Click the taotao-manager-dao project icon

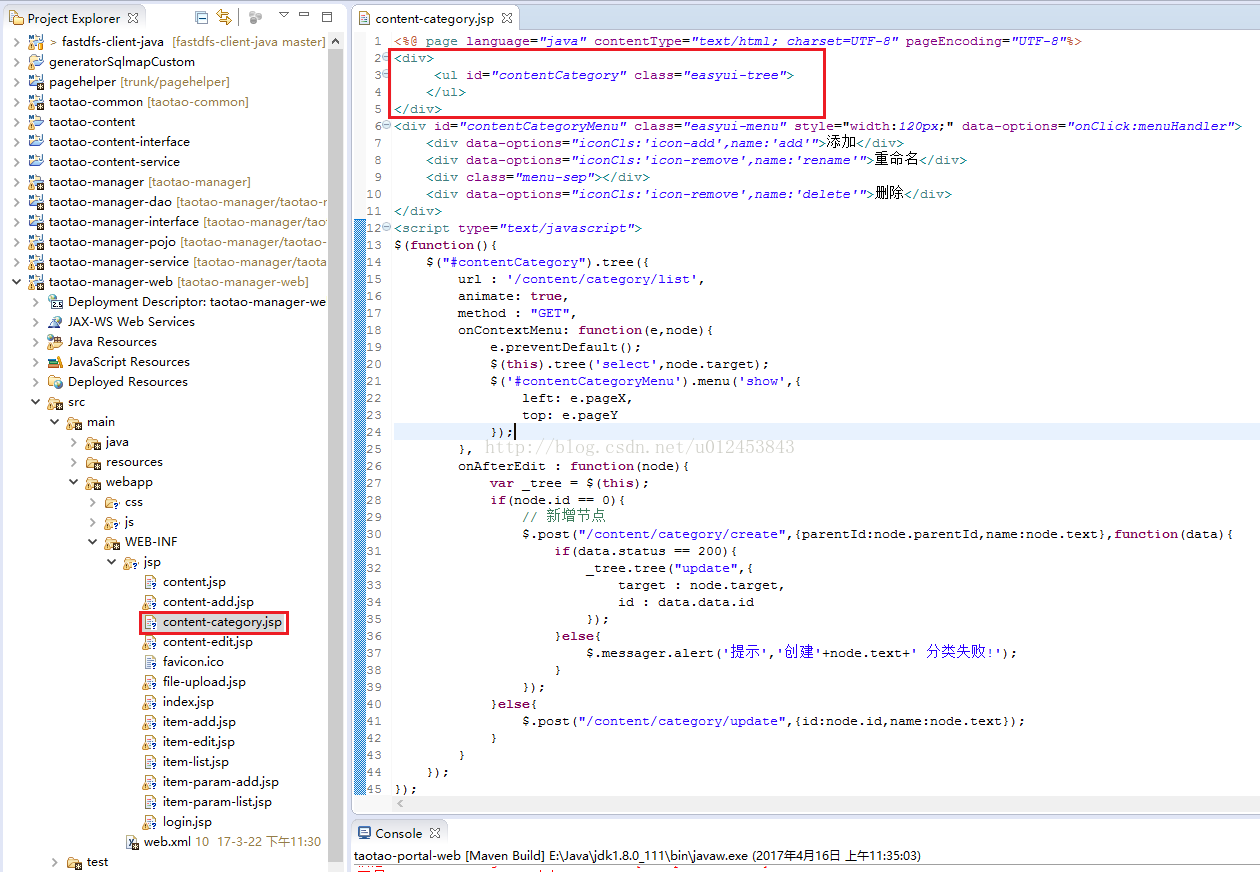pos(38,201)
